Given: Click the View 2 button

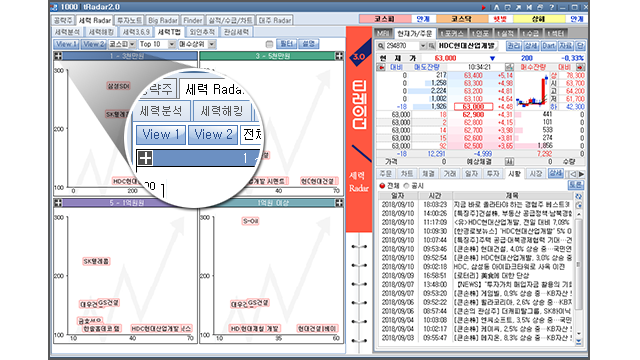Looking at the screenshot, I should 93,44.
